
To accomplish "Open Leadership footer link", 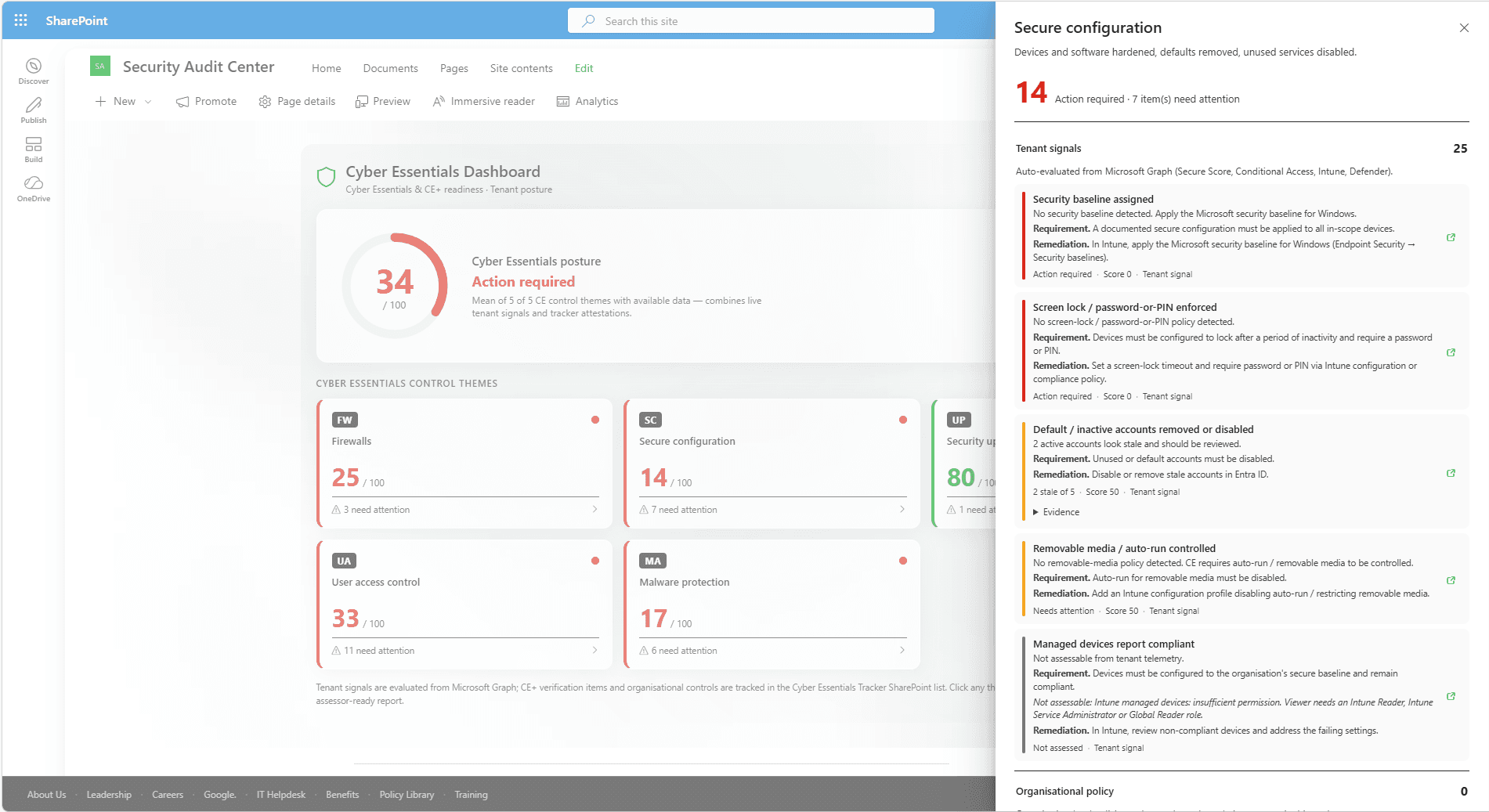I will [109, 794].
